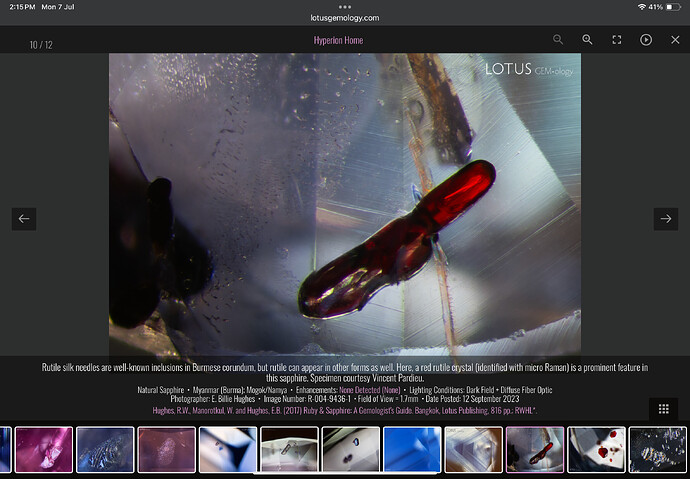
Task: Click the caption about rutile silk needles
Action: tap(345, 373)
